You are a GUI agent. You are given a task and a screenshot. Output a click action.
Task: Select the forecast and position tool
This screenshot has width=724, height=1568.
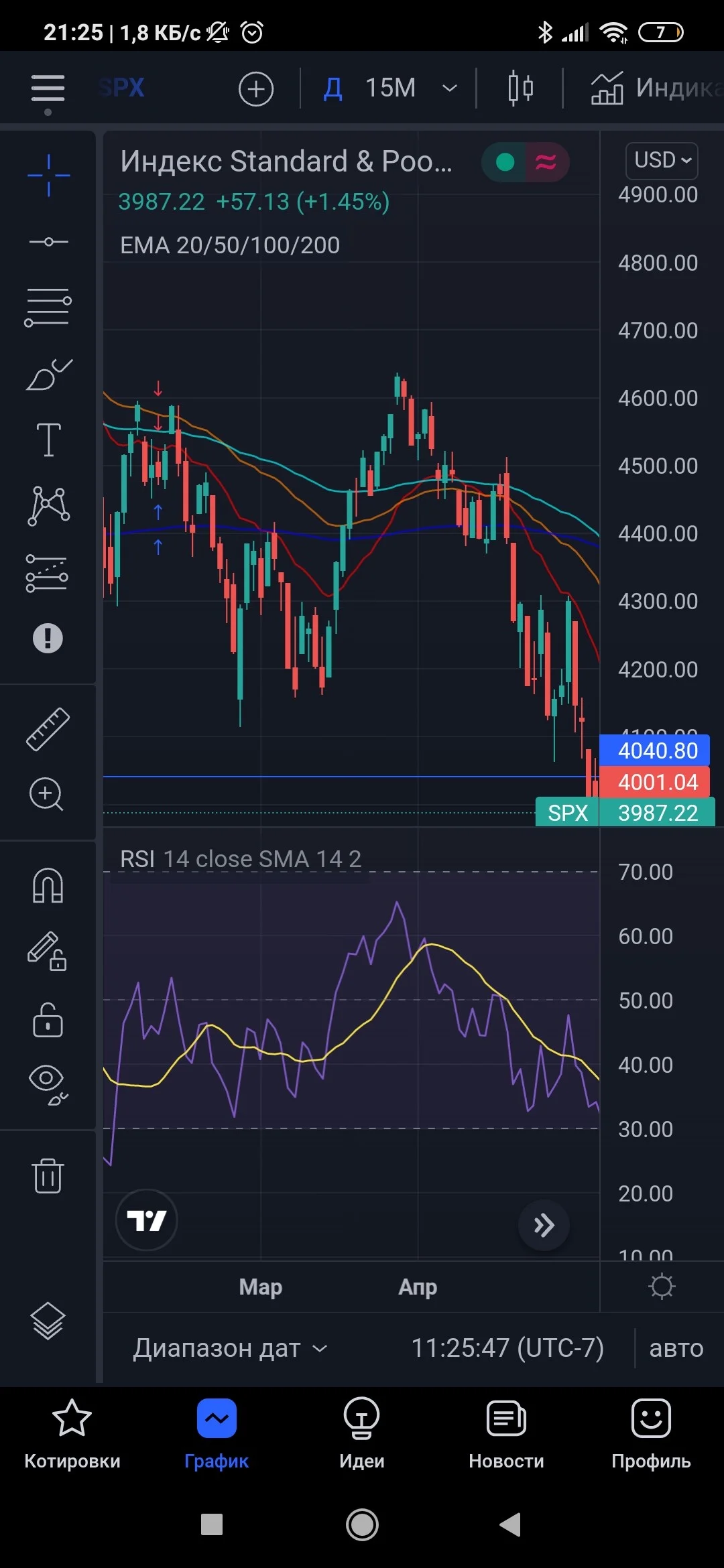[47, 573]
